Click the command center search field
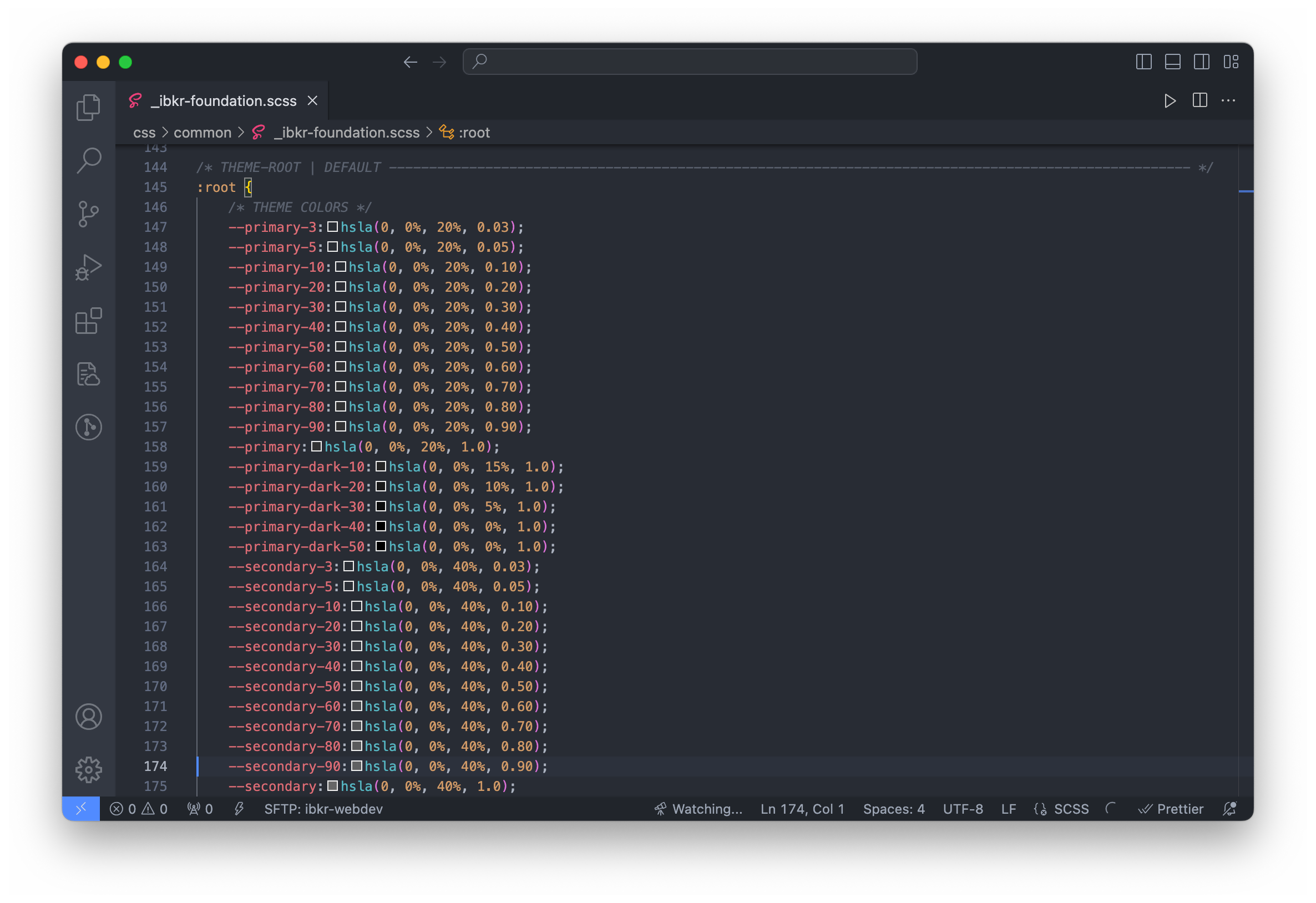The width and height of the screenshot is (1316, 903). tap(690, 61)
